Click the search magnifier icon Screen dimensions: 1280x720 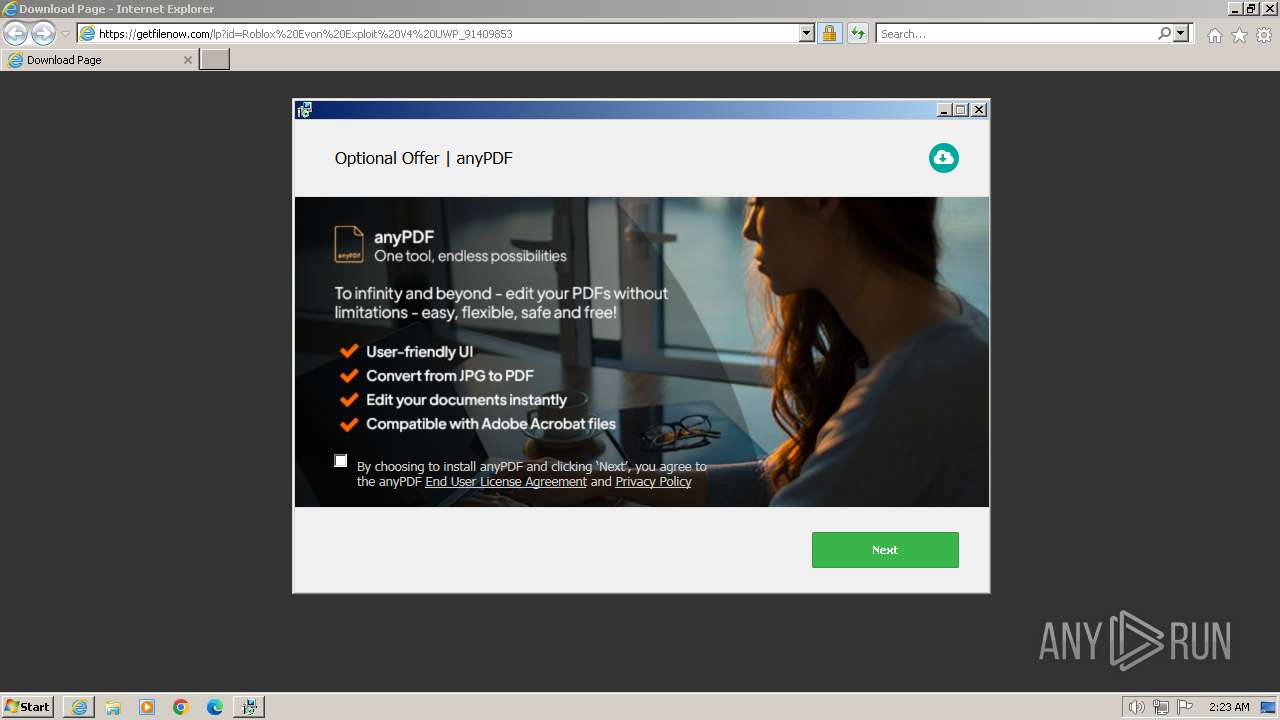1164,33
